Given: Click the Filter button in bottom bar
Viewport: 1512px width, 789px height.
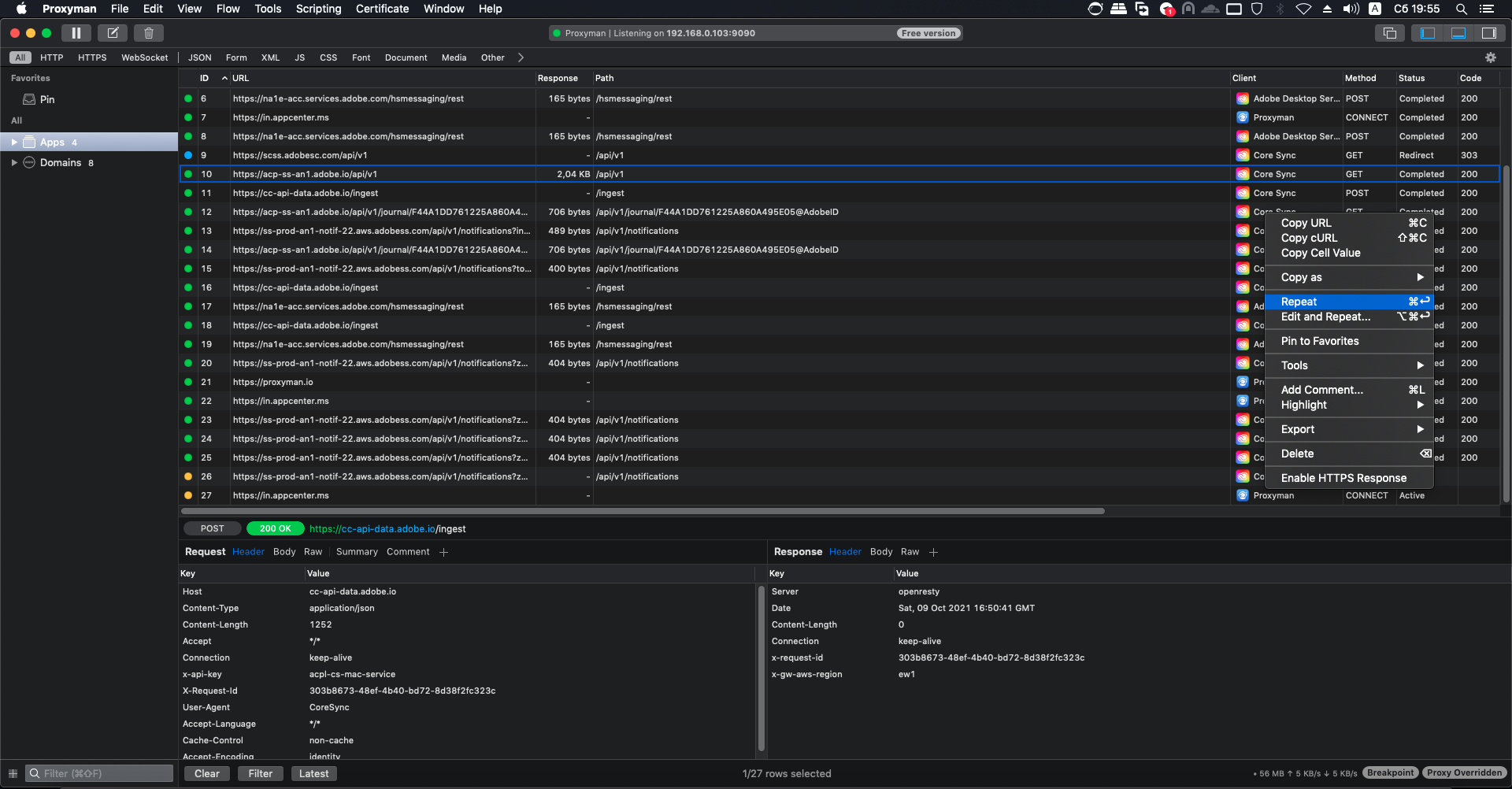Looking at the screenshot, I should pyautogui.click(x=261, y=773).
